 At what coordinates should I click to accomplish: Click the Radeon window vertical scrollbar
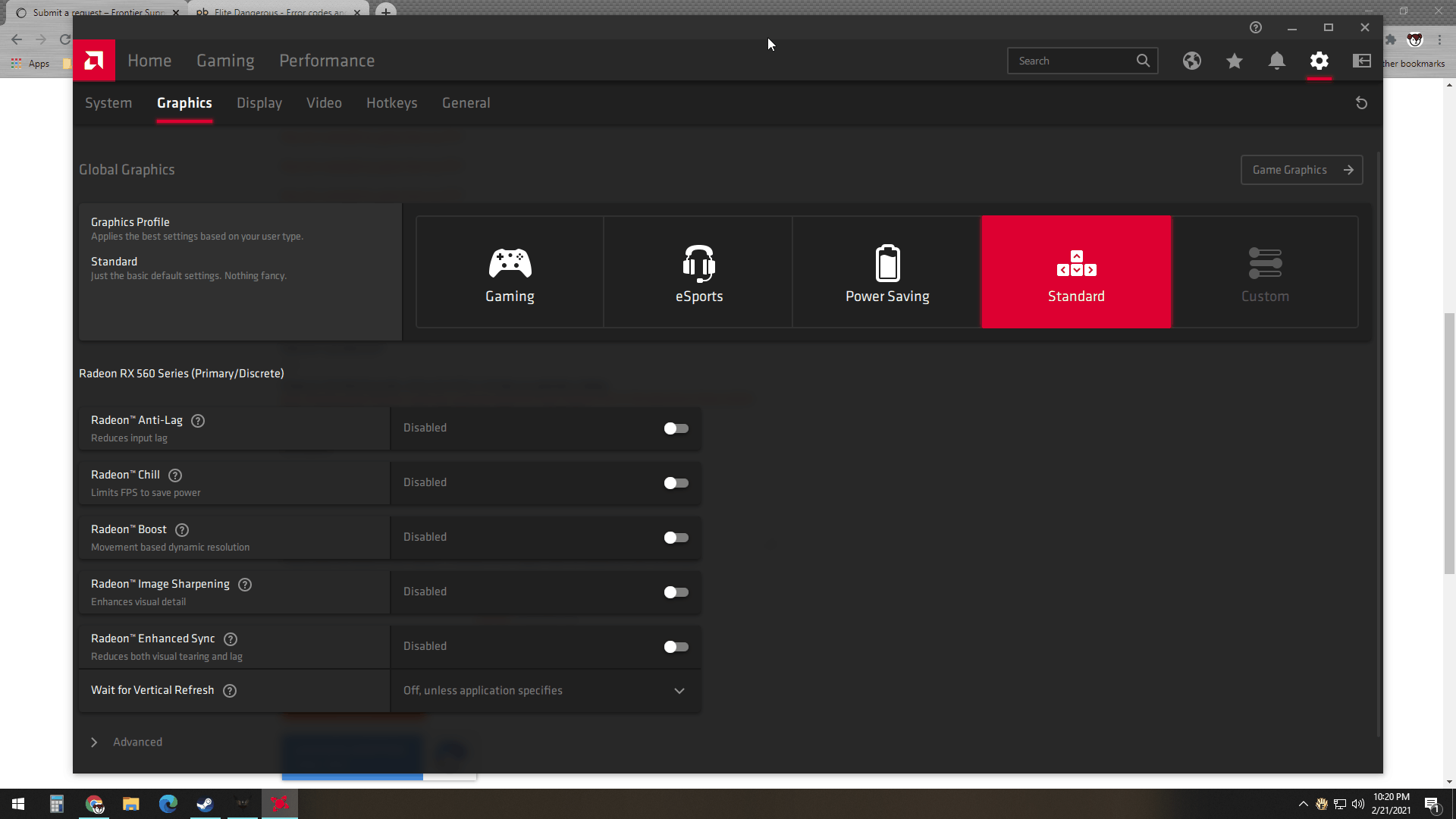(x=1379, y=444)
